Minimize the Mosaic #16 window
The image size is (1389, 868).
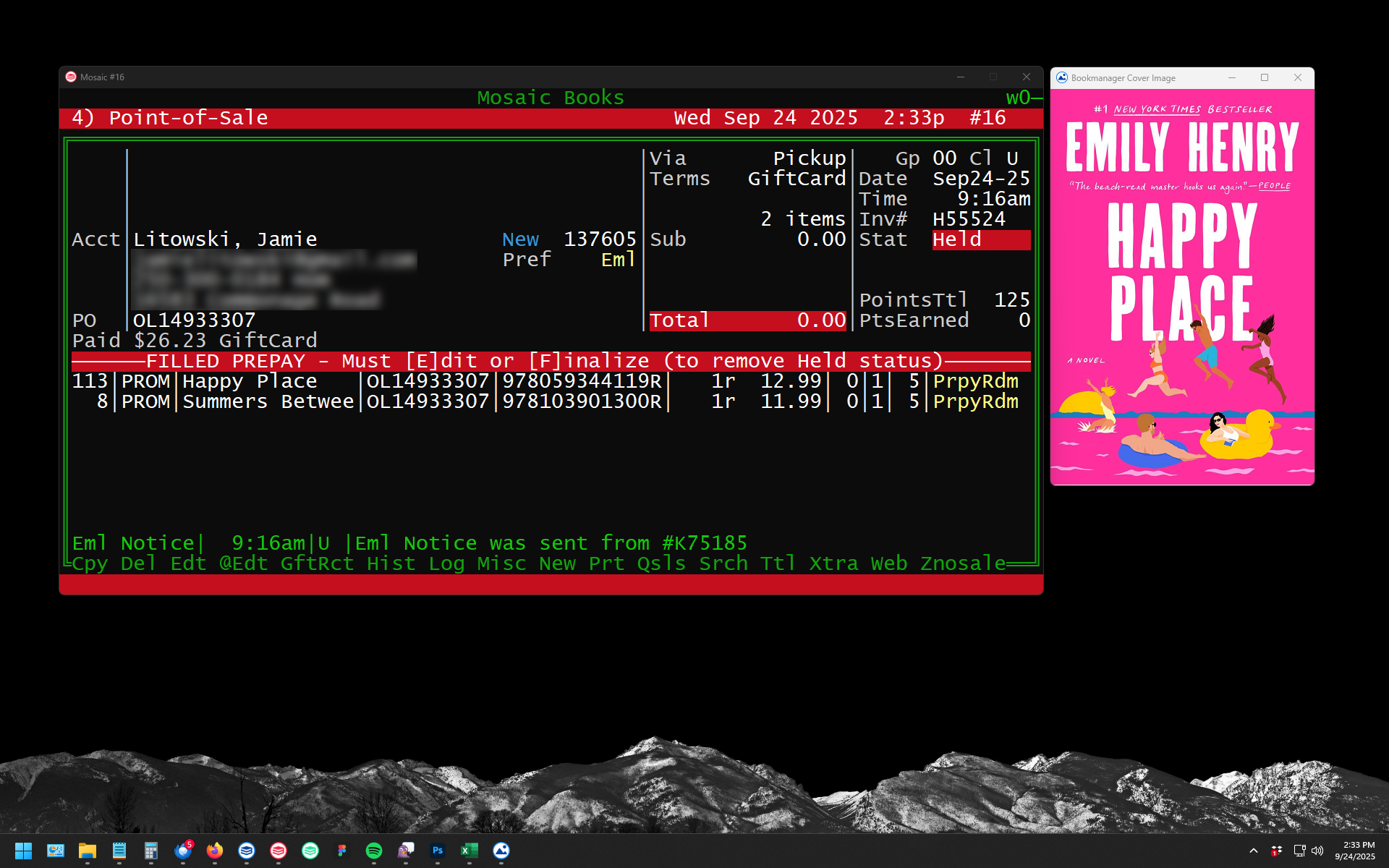click(x=961, y=77)
